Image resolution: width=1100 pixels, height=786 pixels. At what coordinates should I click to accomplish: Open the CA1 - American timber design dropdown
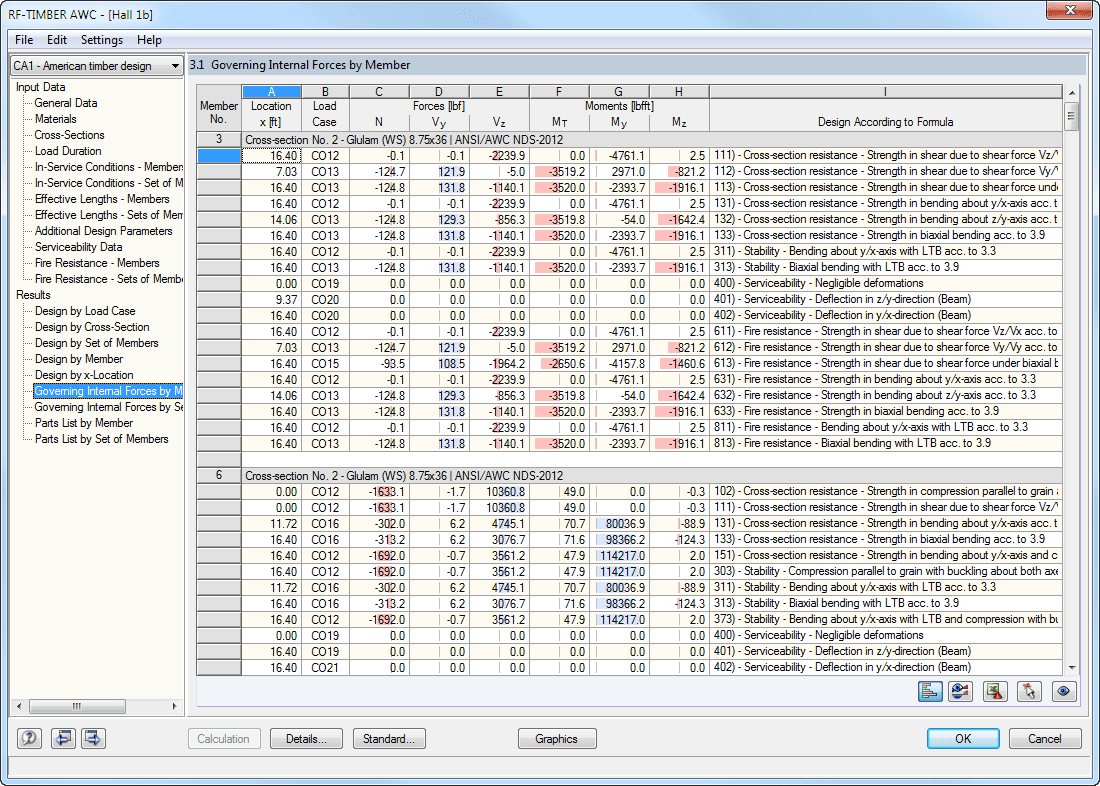click(97, 66)
